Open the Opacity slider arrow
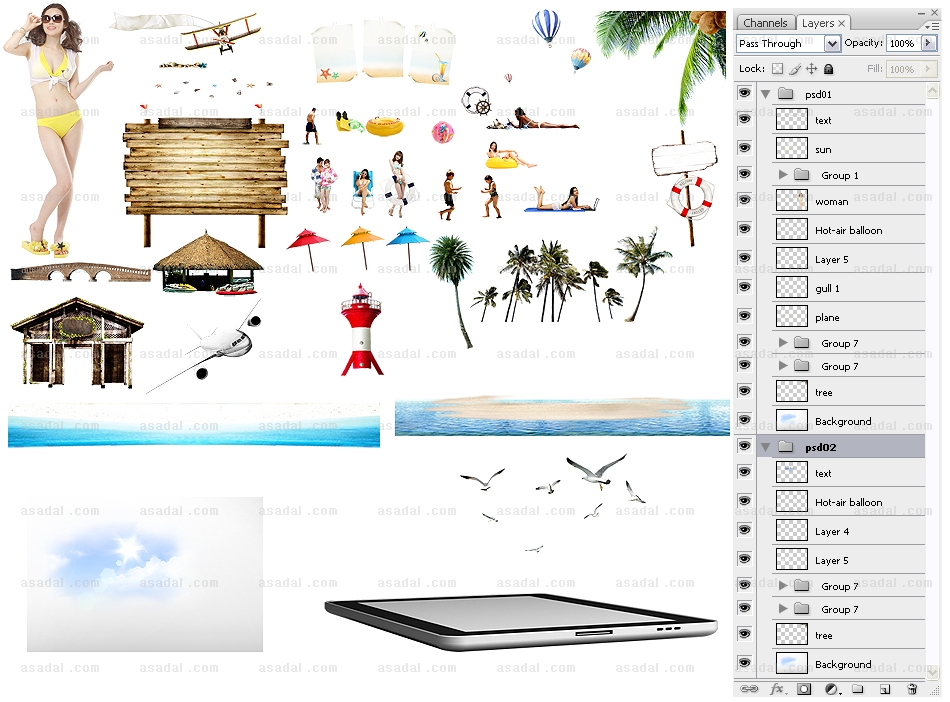 coord(928,44)
